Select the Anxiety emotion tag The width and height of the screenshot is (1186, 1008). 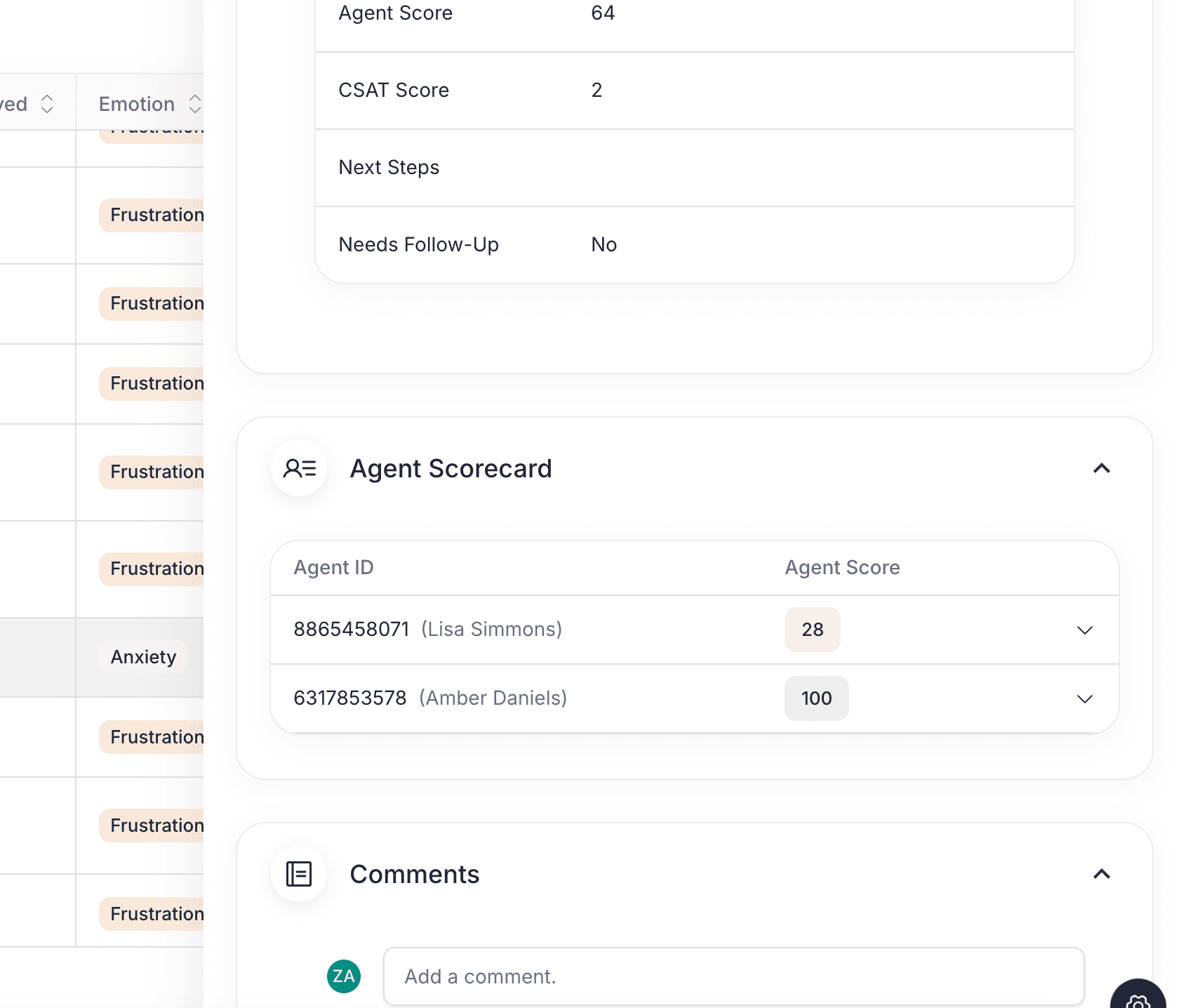tap(142, 656)
